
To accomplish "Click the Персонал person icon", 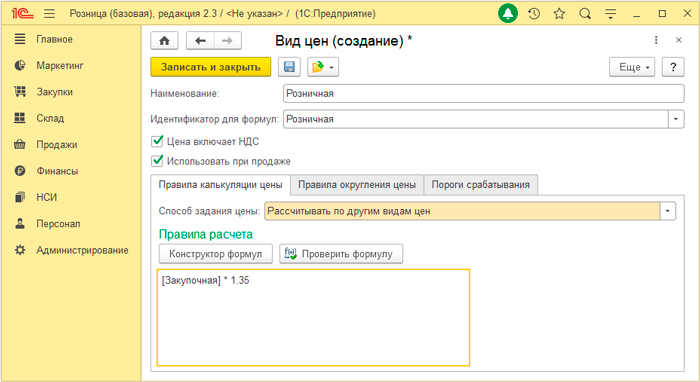I will [x=20, y=223].
